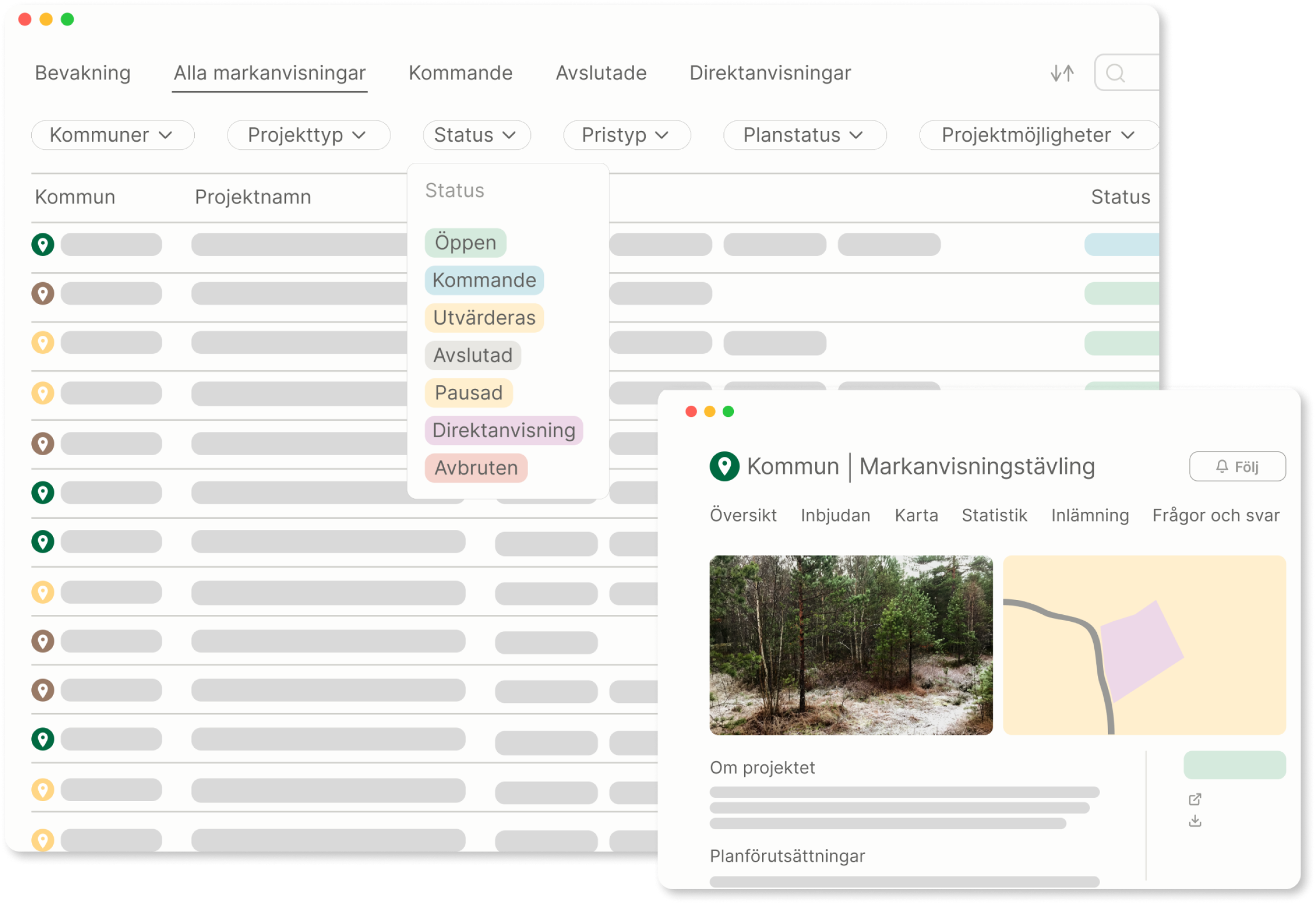This screenshot has height=904, width=1316.
Task: Click green pin beside Kommun heading
Action: 724,466
